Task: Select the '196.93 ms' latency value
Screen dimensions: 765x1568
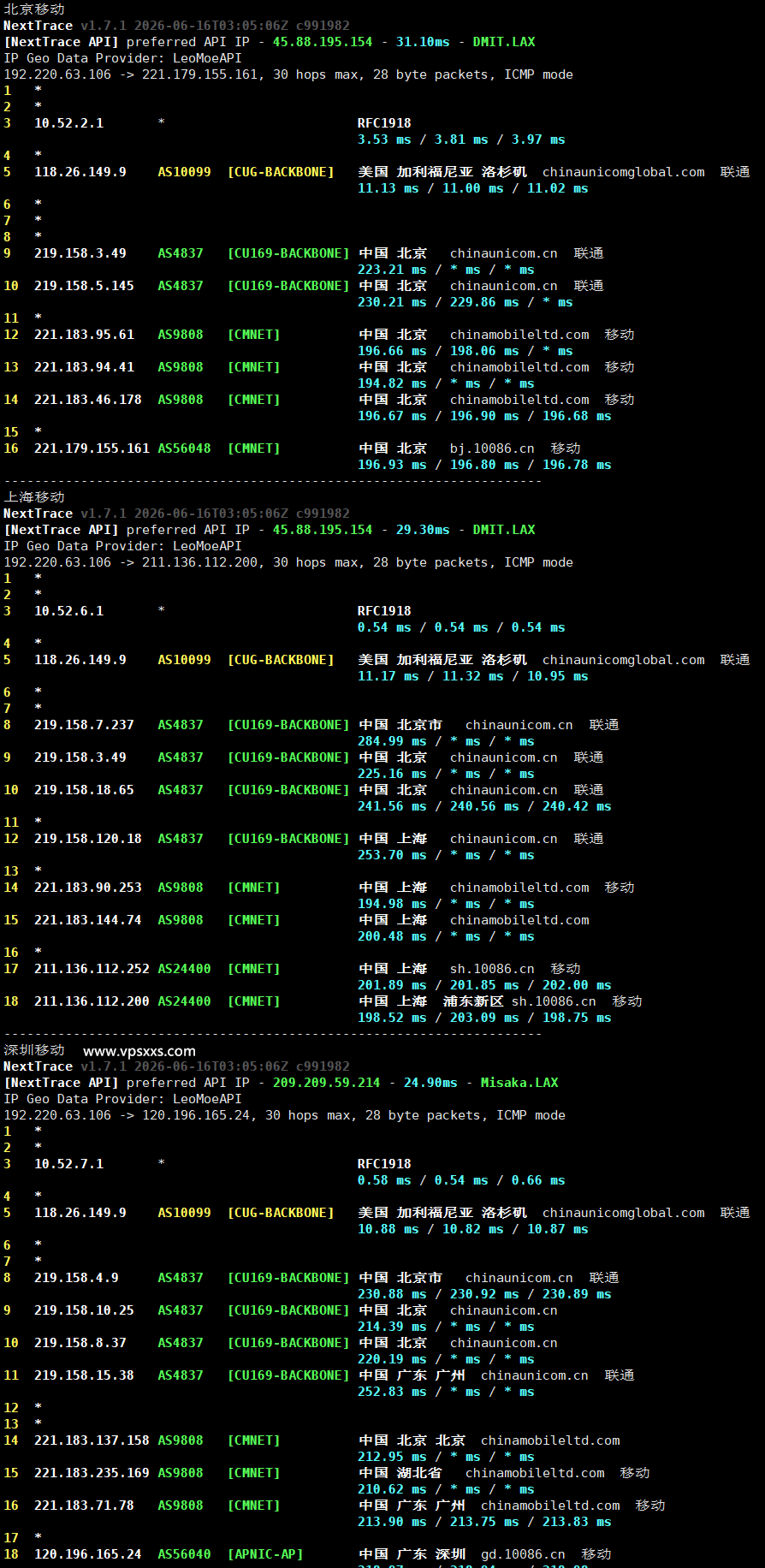Action: pyautogui.click(x=392, y=464)
